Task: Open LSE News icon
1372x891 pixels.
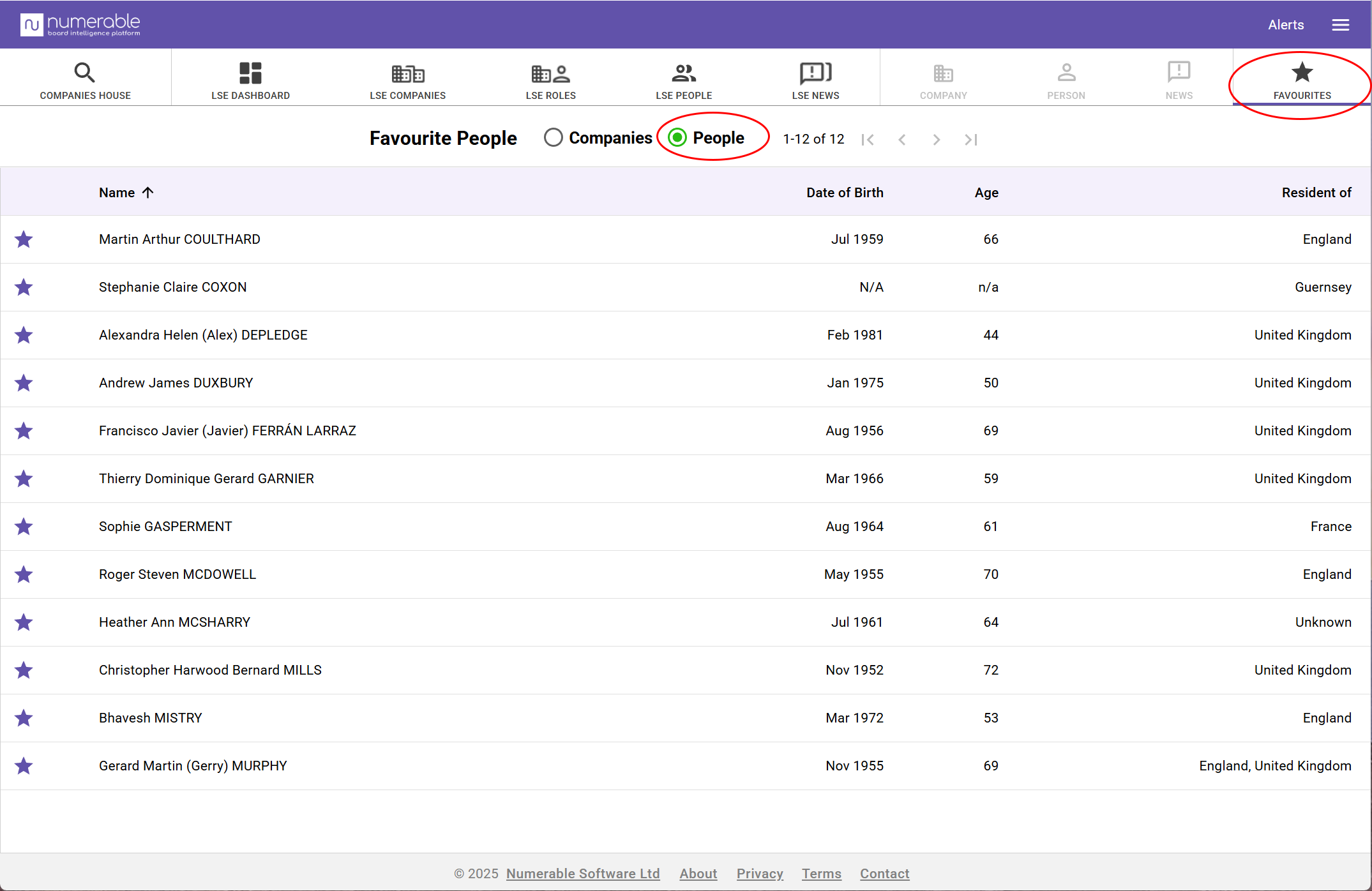Action: pos(815,73)
